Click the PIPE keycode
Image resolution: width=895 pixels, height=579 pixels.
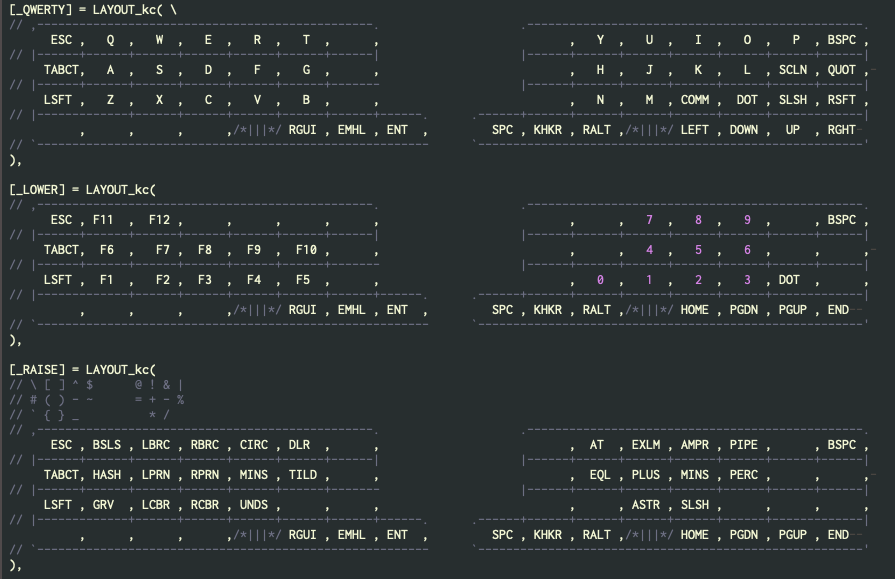tap(744, 445)
